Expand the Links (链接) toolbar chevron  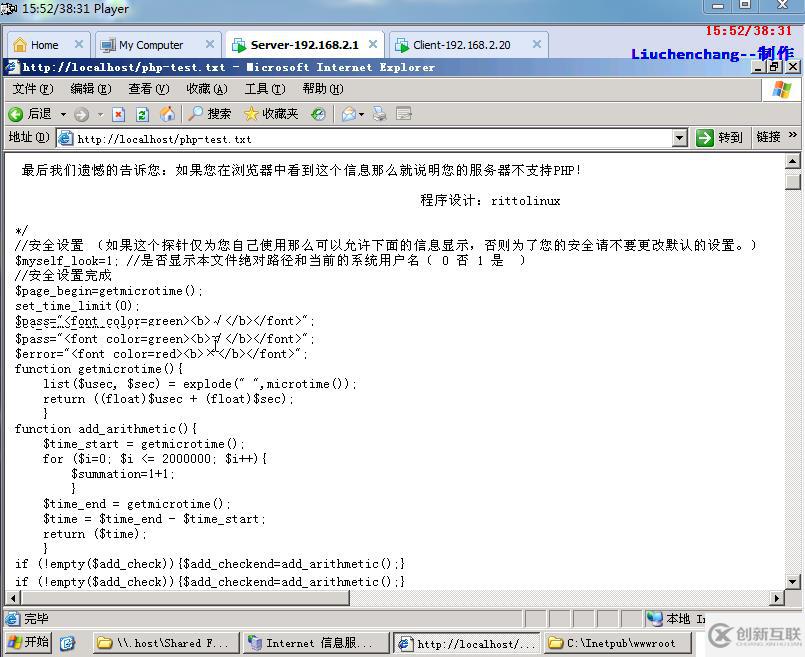click(x=793, y=135)
